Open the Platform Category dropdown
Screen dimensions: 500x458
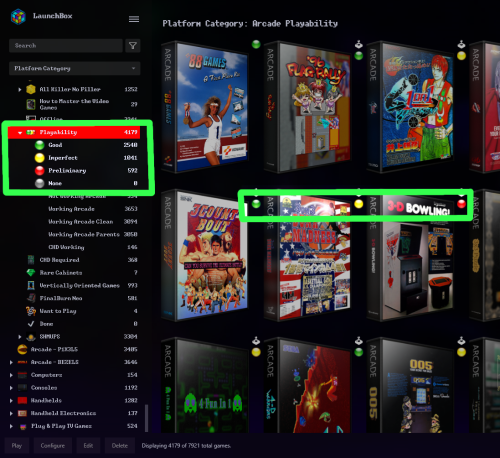click(75, 68)
